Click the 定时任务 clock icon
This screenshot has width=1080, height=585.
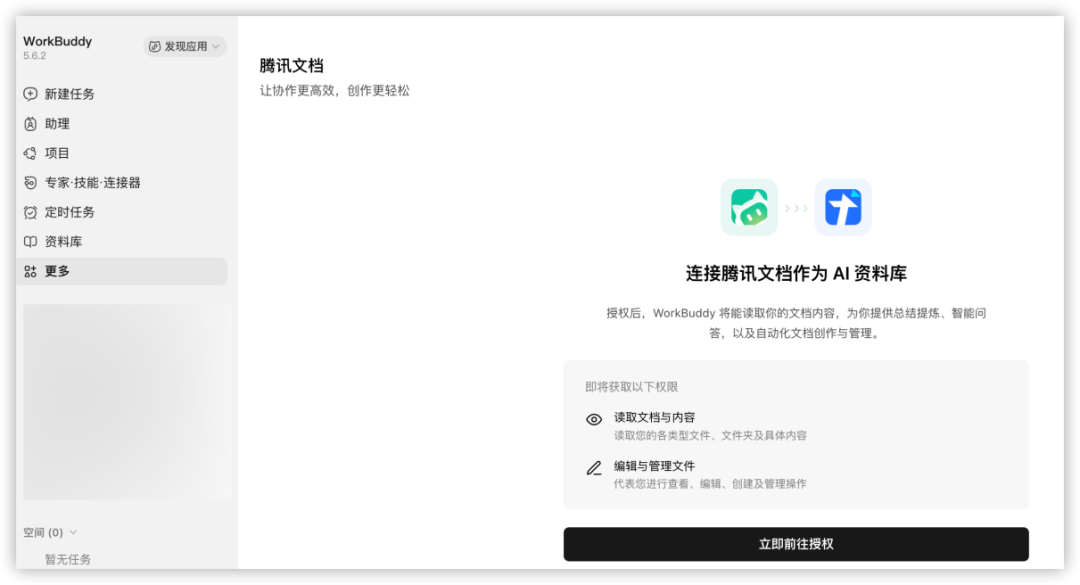pyautogui.click(x=30, y=212)
